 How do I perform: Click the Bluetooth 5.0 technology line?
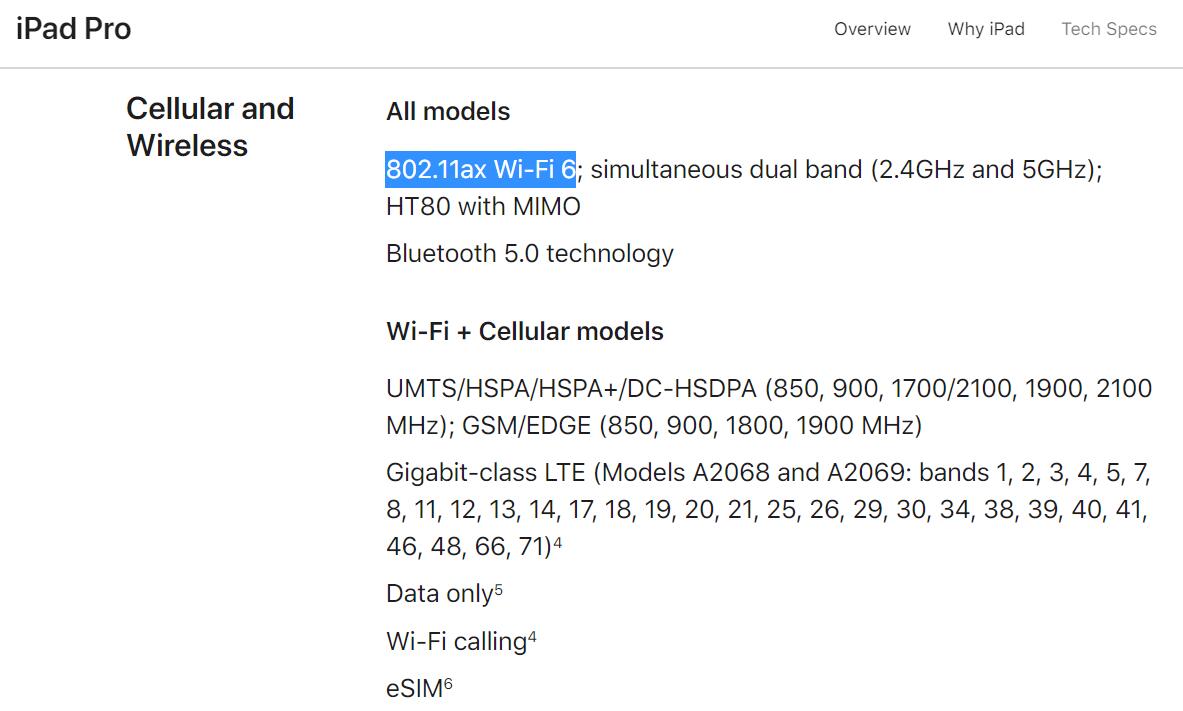point(529,253)
